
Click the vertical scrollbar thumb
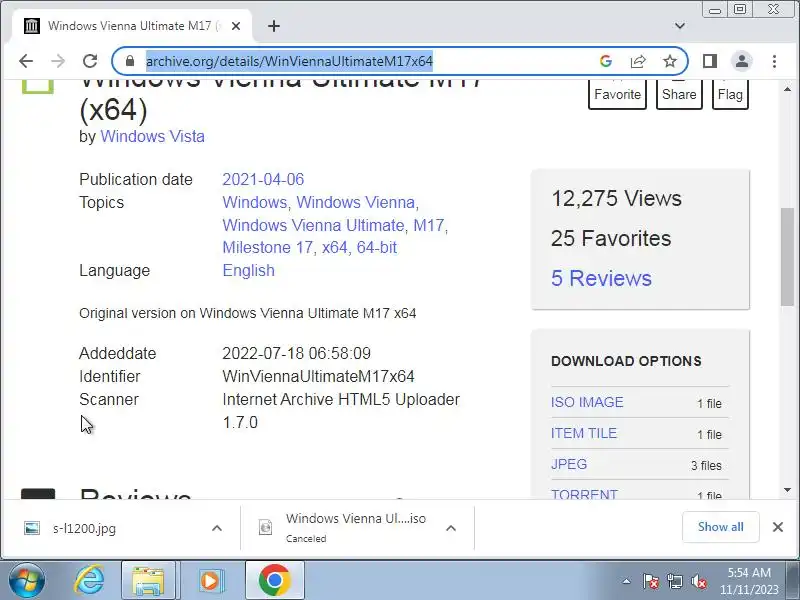click(787, 257)
